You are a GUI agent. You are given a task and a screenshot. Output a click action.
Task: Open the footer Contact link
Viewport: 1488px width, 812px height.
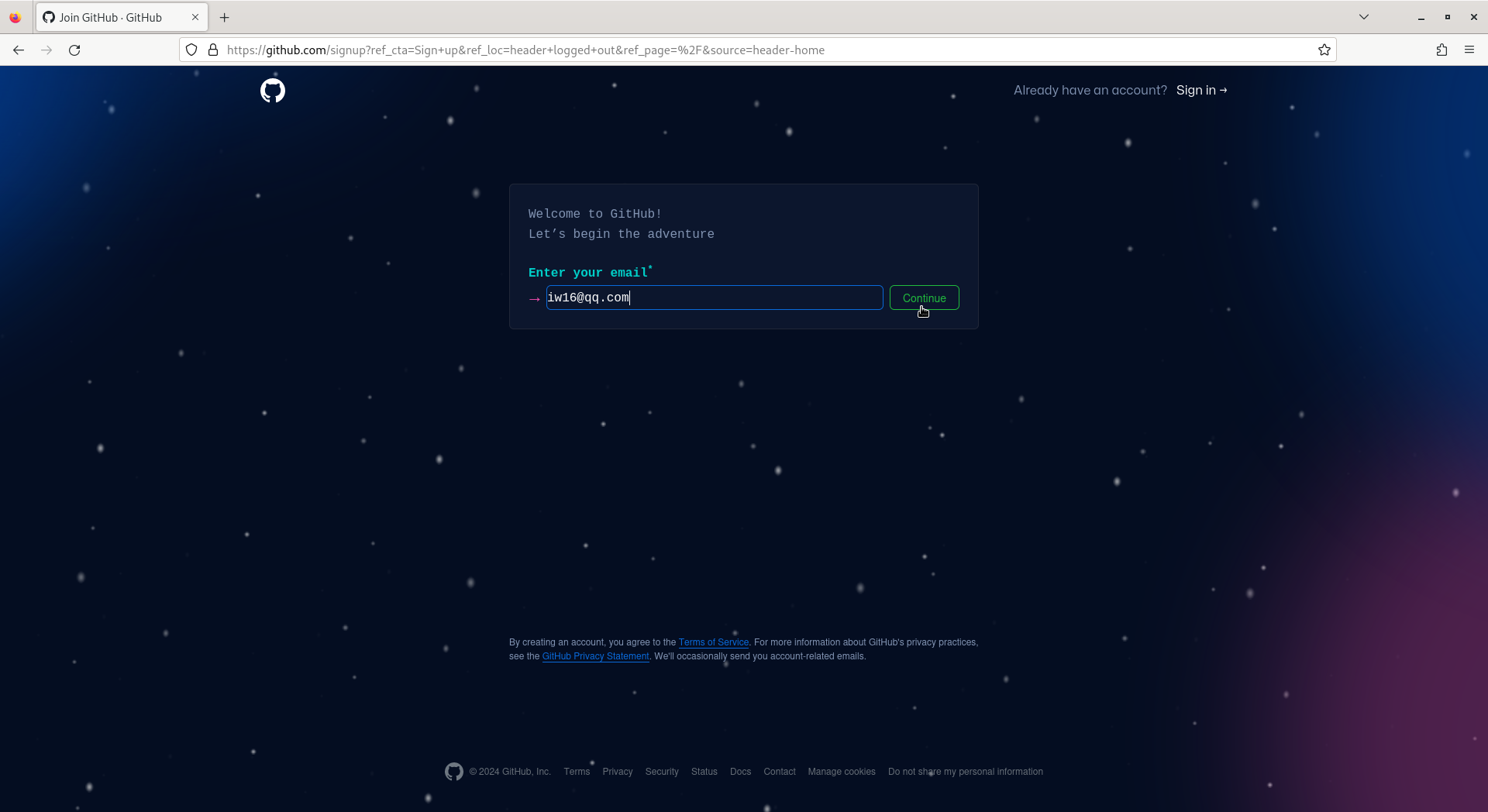click(780, 772)
